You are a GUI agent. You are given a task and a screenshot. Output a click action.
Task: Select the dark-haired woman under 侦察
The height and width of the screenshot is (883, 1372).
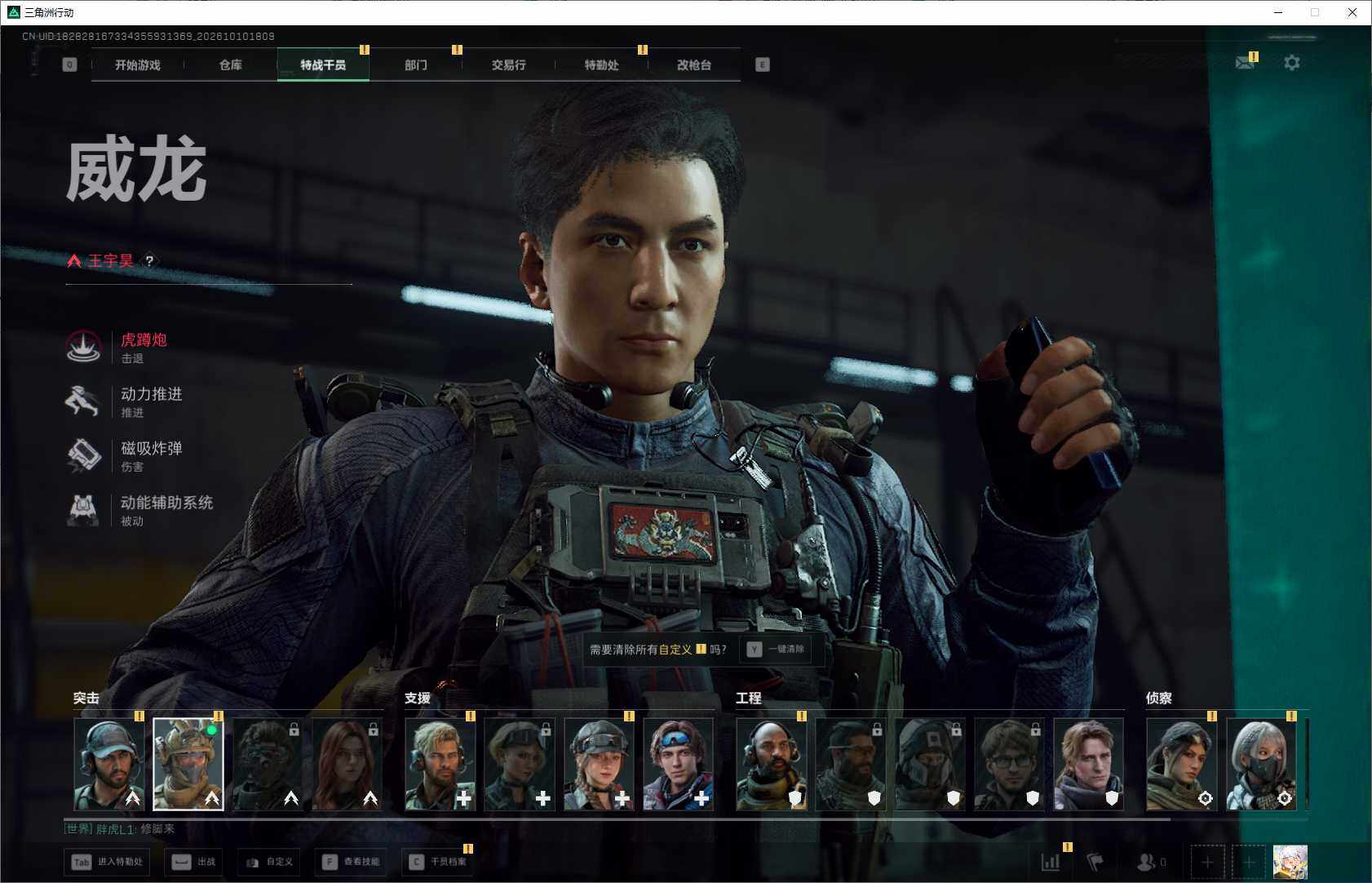coord(1181,764)
